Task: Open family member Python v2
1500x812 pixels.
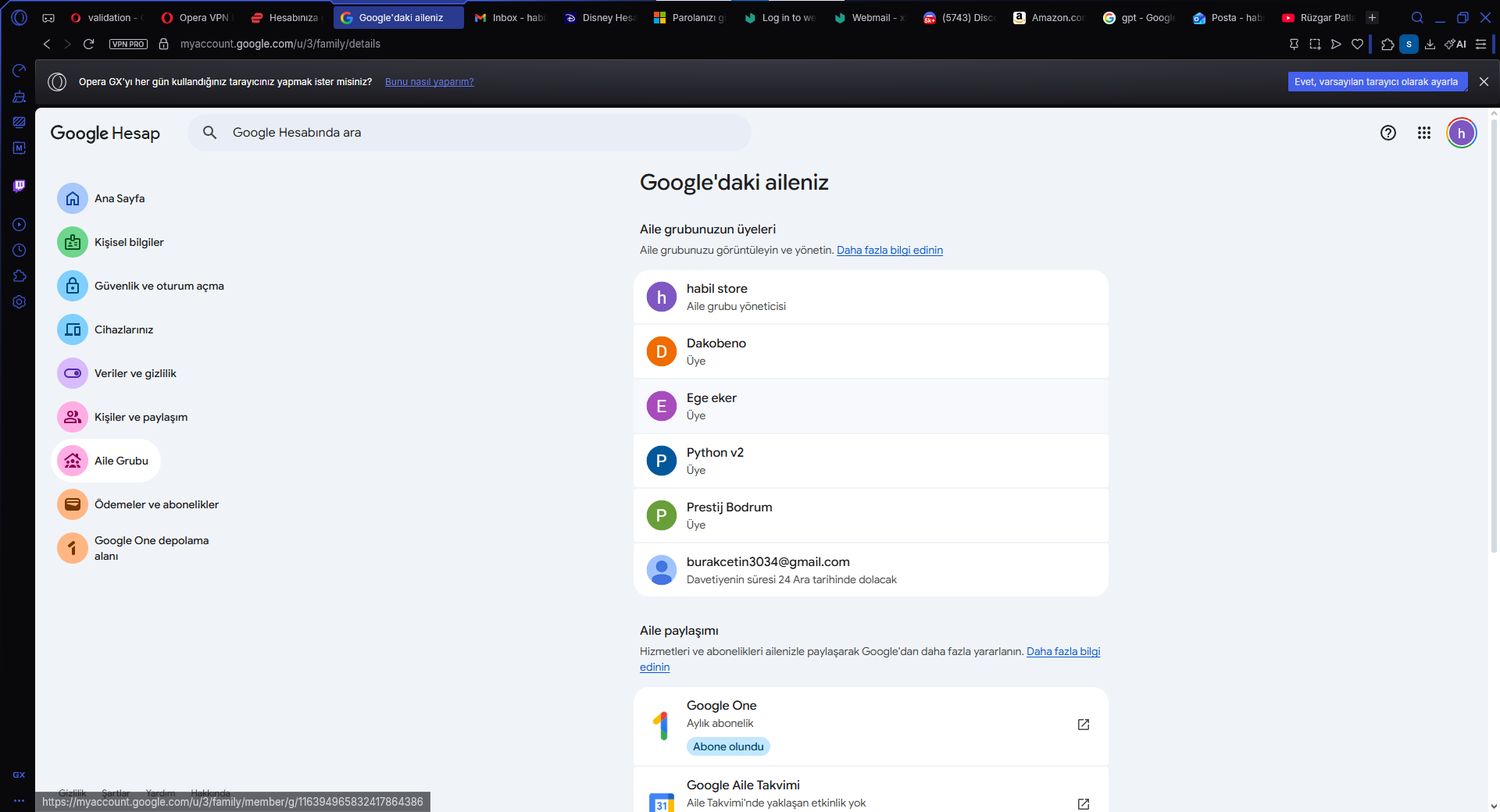Action: click(871, 461)
